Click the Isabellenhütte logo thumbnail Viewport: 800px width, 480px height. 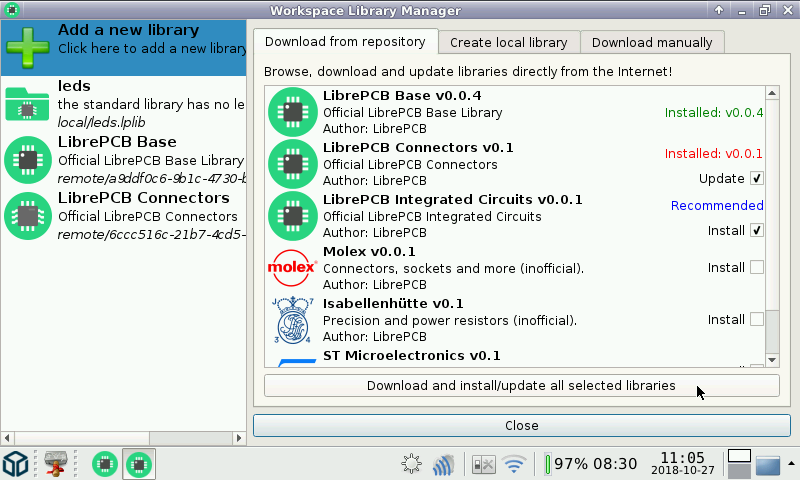293,319
